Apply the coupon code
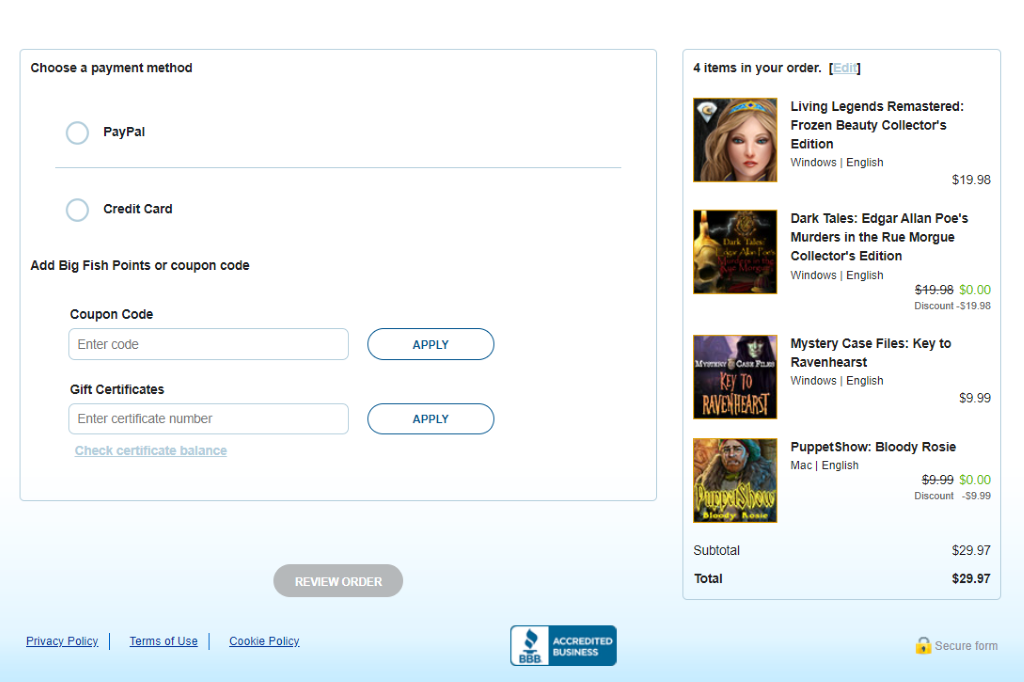 click(x=430, y=344)
